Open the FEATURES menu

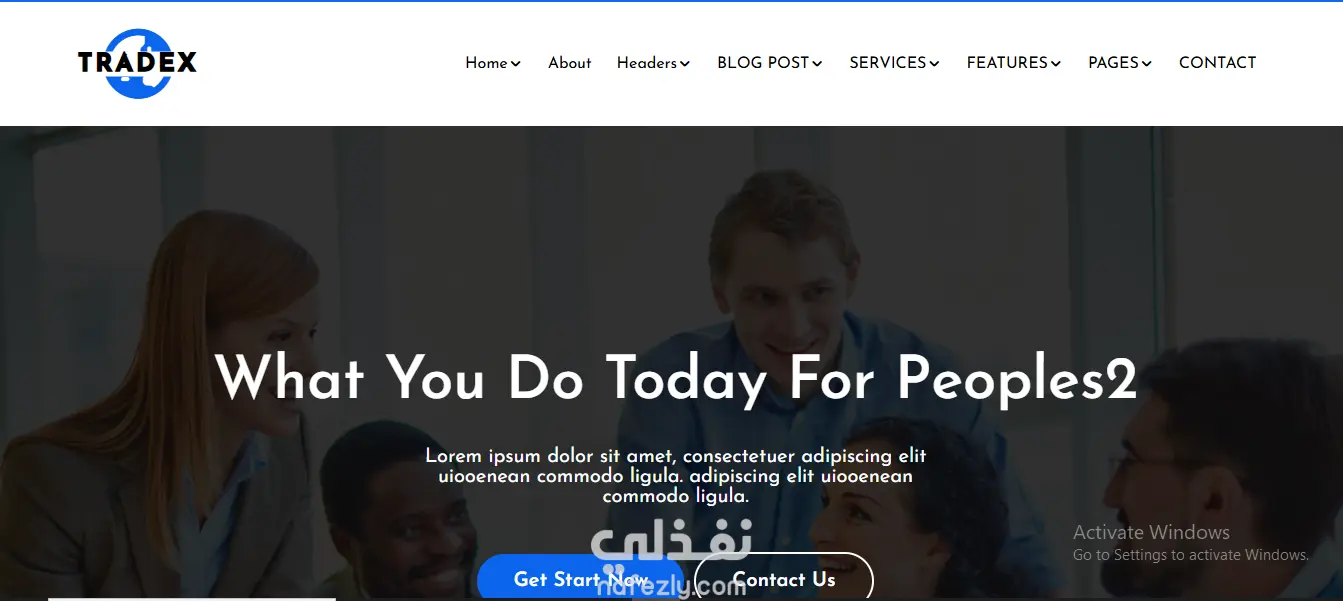(x=1013, y=63)
